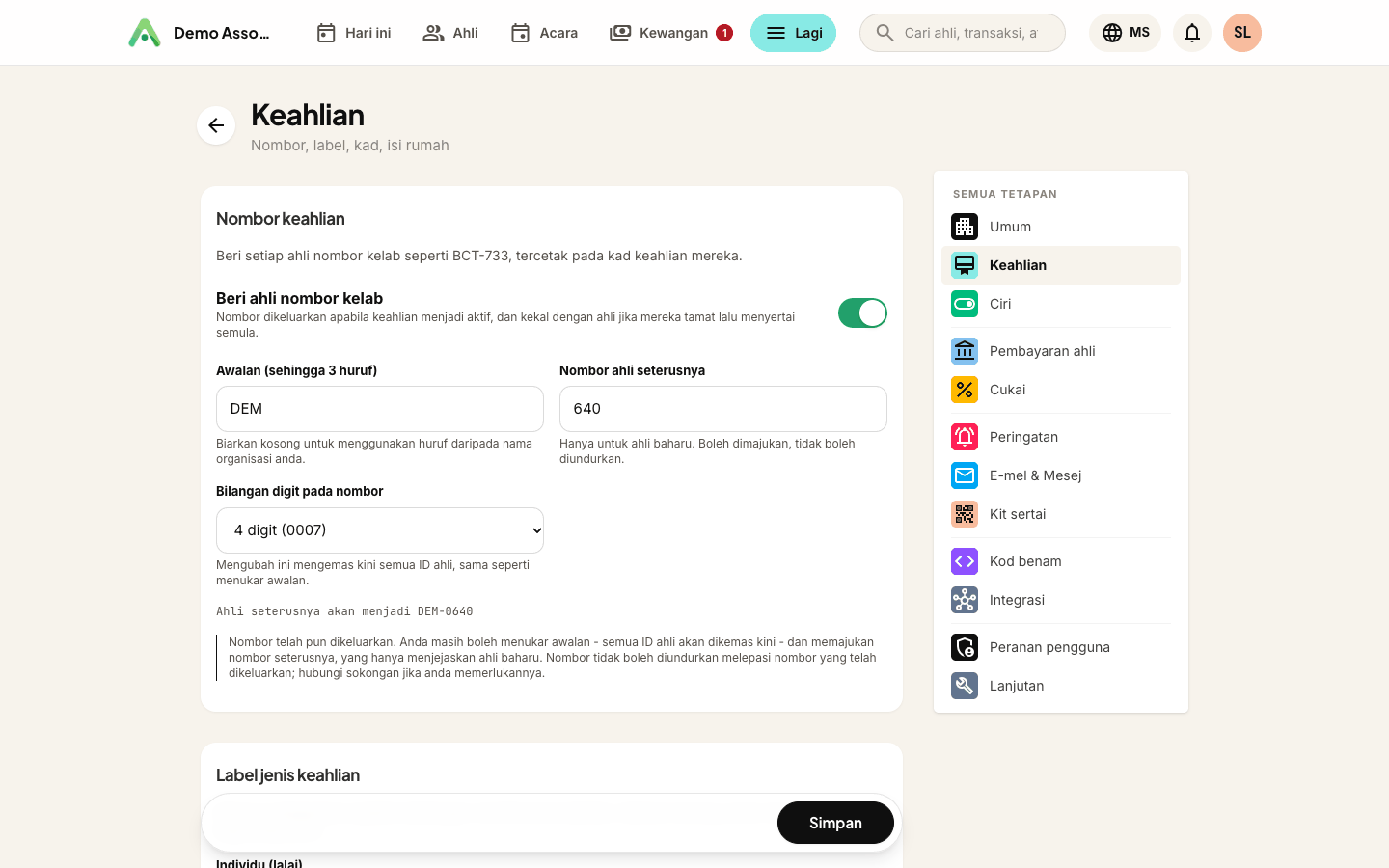Open the Kod benam code brackets icon
Image resolution: width=1389 pixels, height=868 pixels.
coord(965,561)
